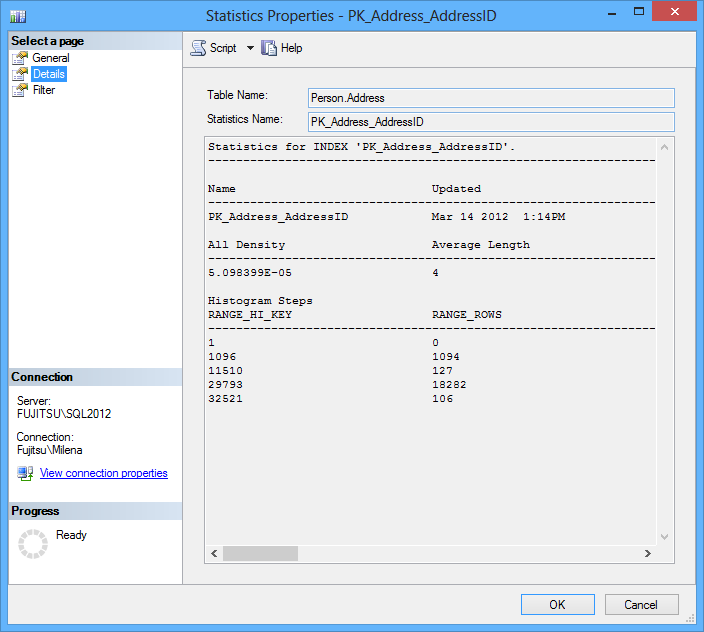This screenshot has height=632, width=704.
Task: Select the Filter page icon
Action: click(20, 90)
